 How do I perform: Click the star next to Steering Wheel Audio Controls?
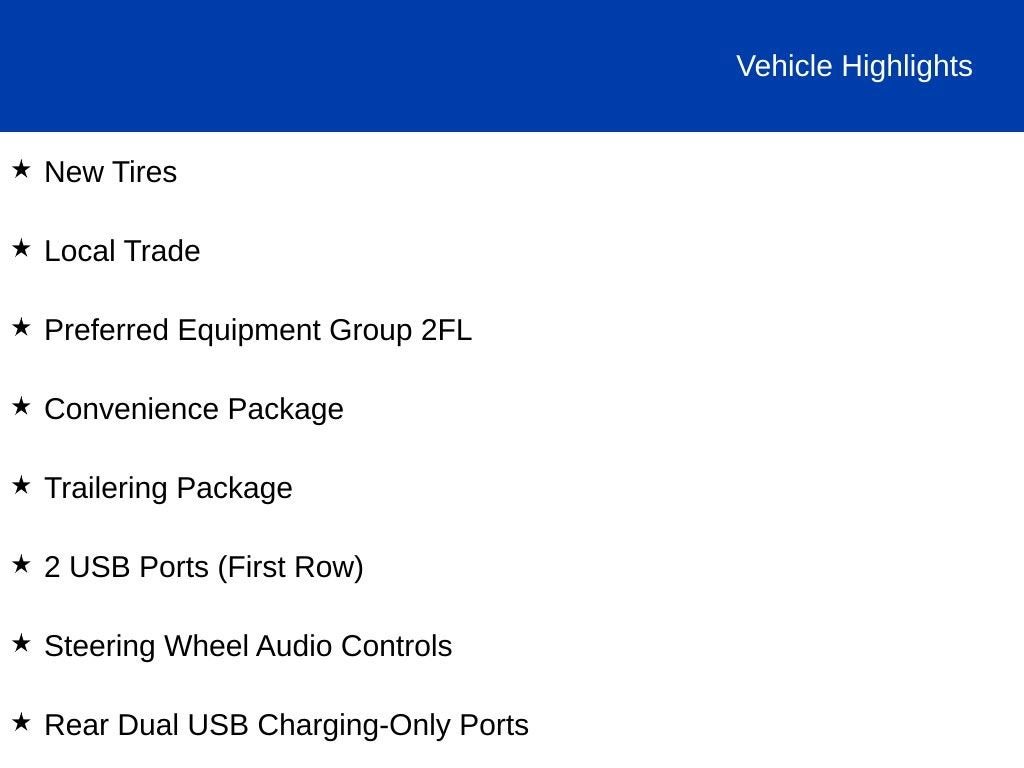click(x=21, y=643)
